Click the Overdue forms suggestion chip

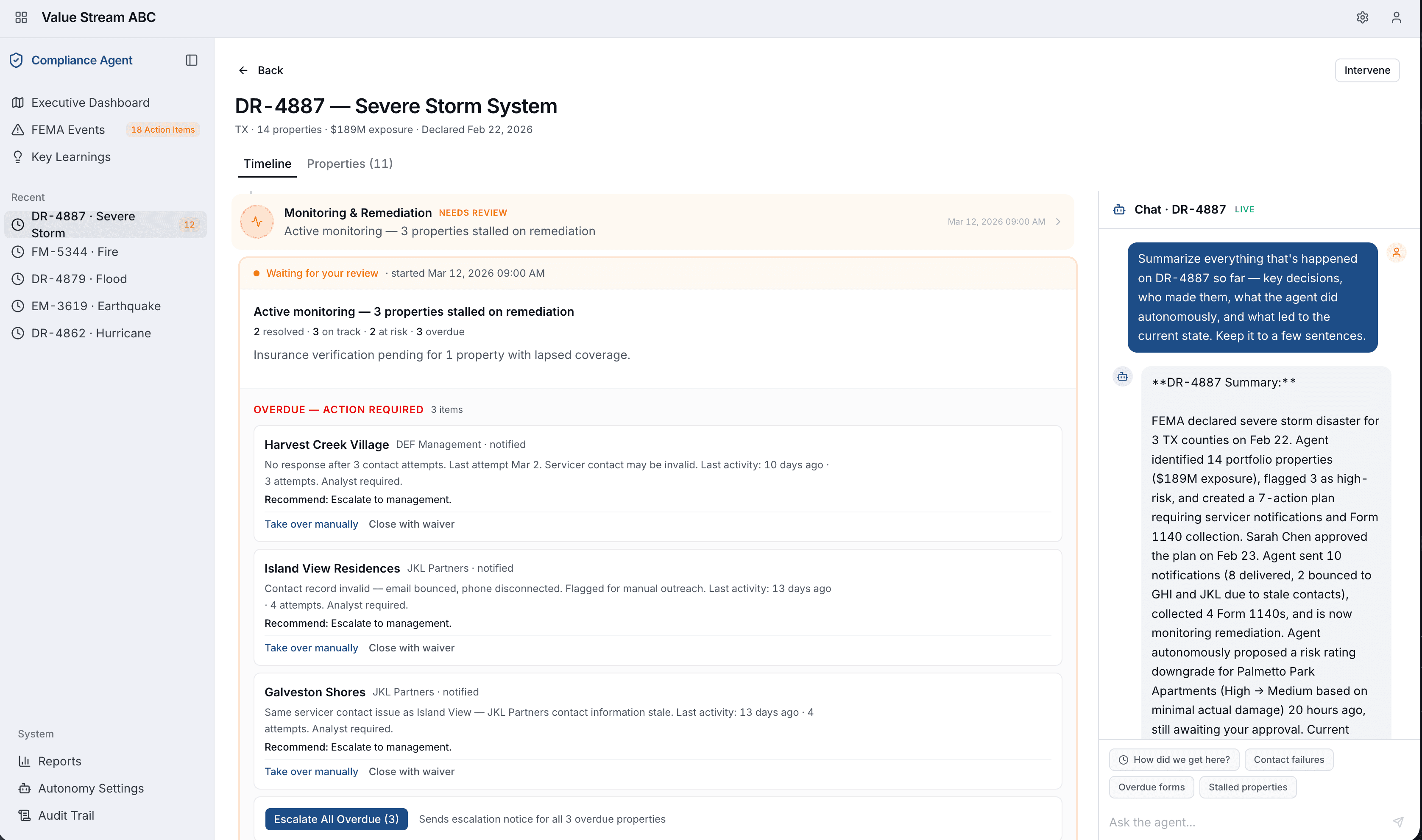(1152, 787)
